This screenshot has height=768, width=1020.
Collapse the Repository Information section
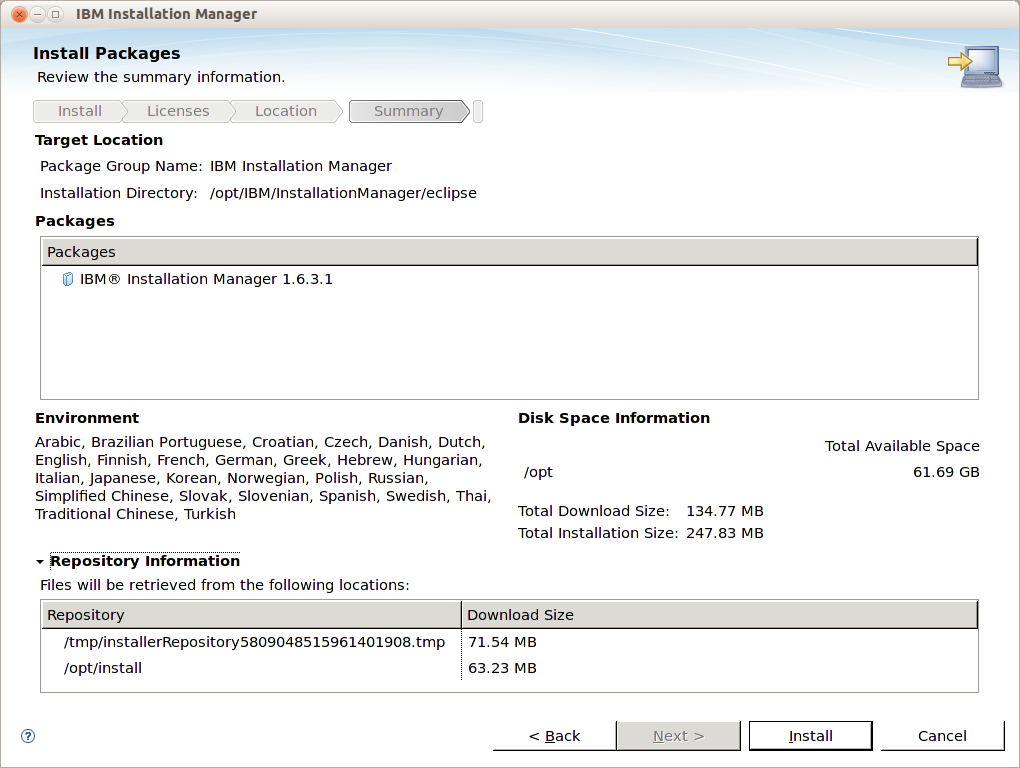tap(40, 562)
